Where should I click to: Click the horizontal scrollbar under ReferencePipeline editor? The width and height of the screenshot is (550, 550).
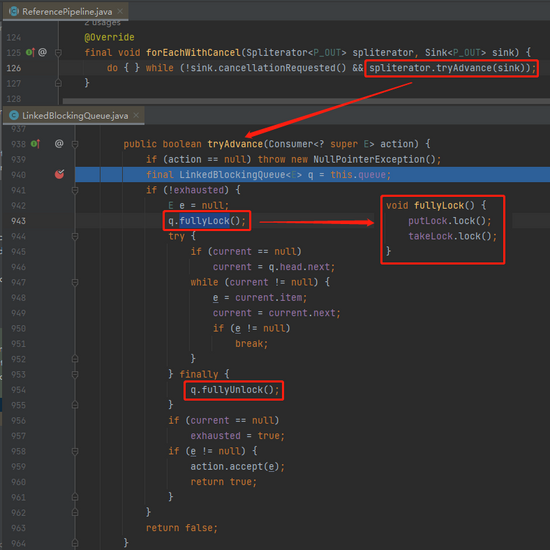point(306,101)
